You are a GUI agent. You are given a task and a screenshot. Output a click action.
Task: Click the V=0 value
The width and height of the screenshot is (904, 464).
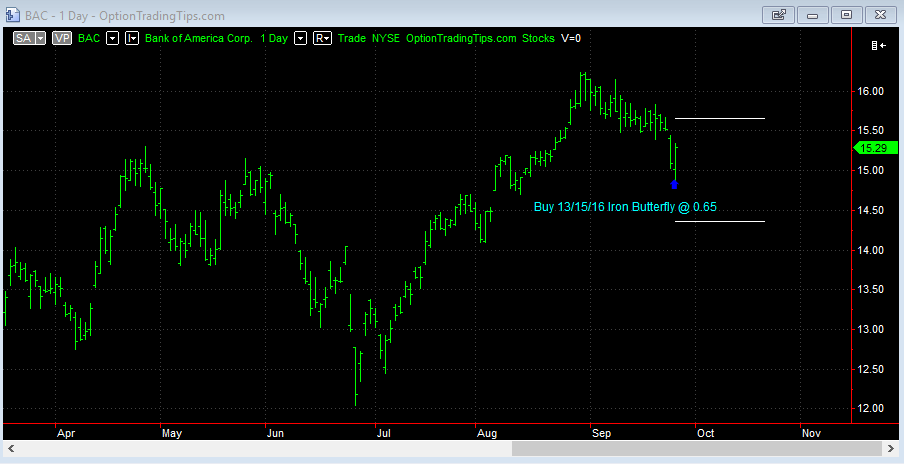click(x=571, y=38)
